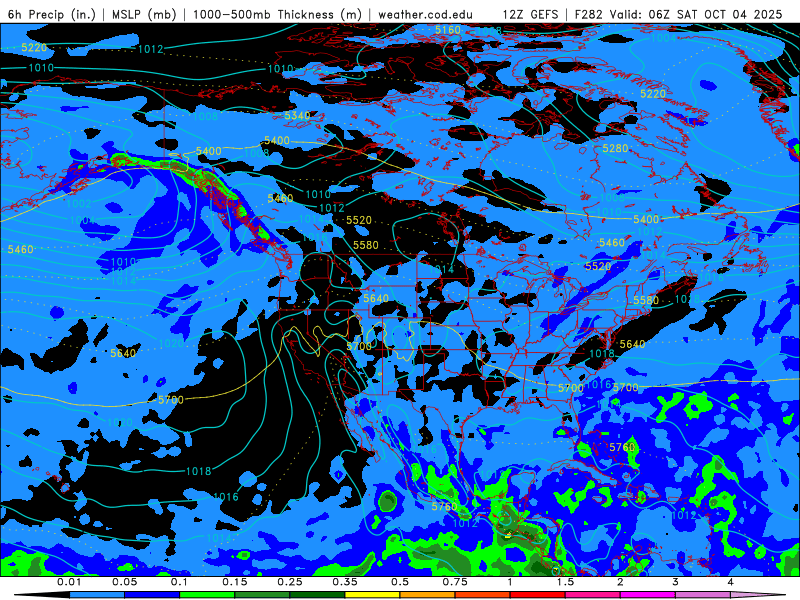Click the '0.01' legend value
The image size is (800, 600).
[69, 582]
